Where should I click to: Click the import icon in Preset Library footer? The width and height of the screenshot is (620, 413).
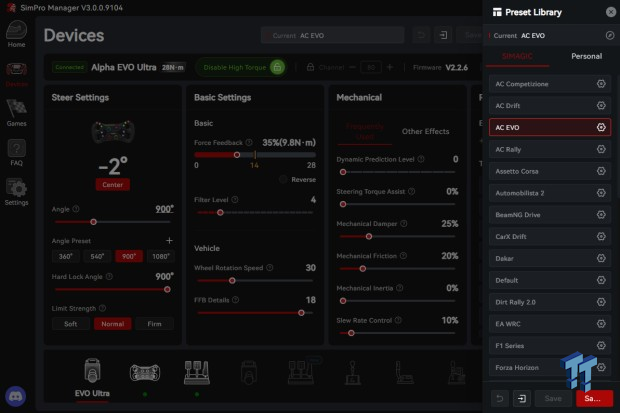pos(522,398)
